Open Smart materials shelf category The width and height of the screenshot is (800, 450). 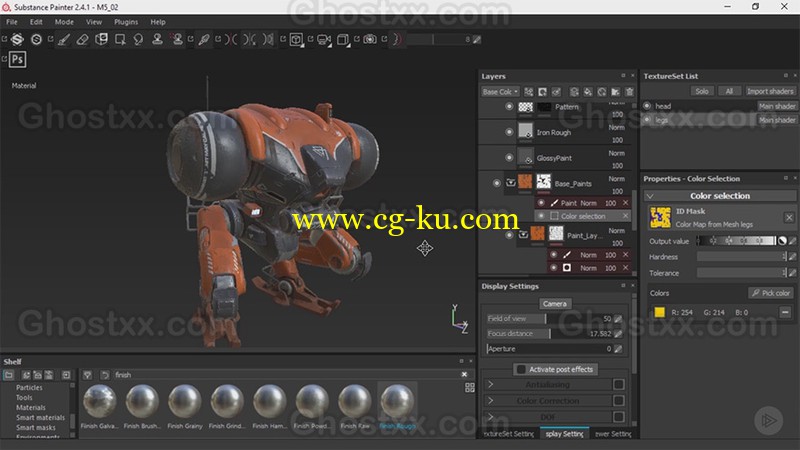point(40,417)
